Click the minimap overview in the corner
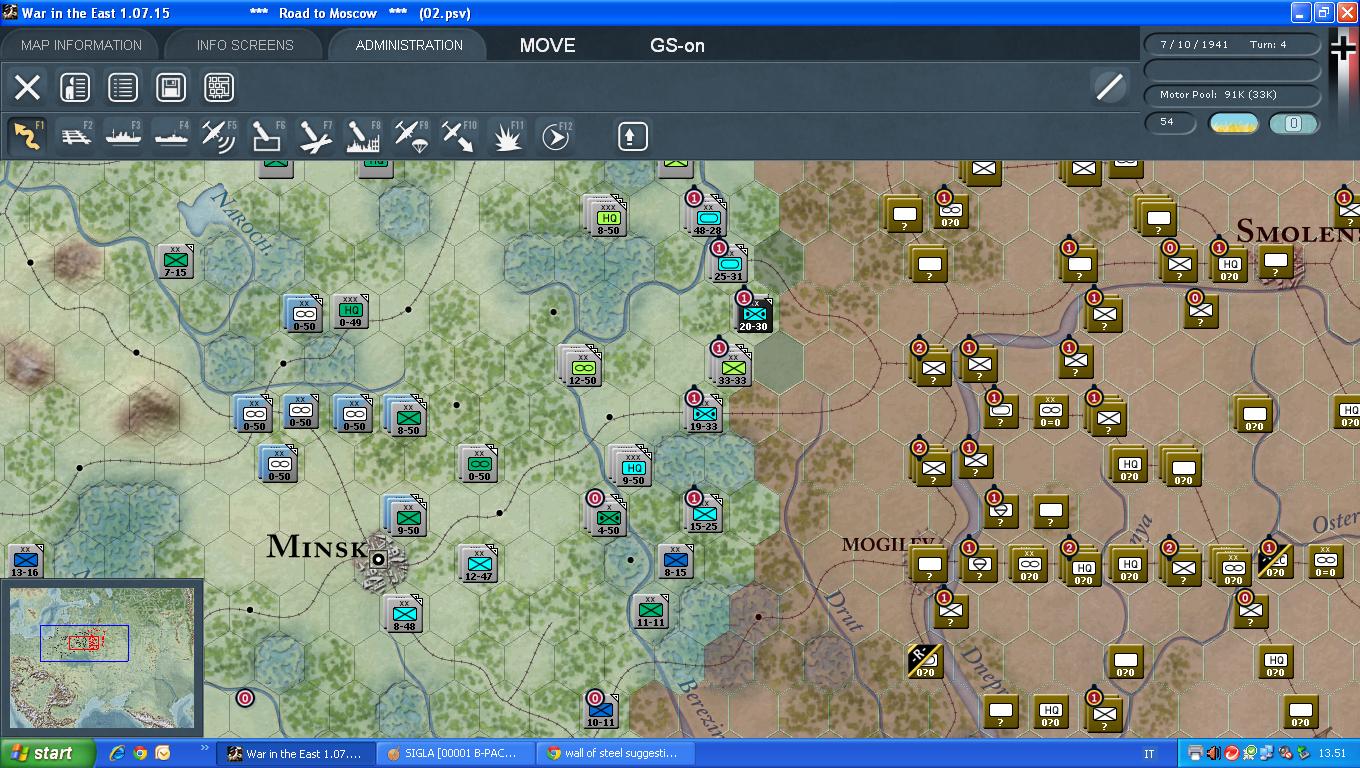 click(x=101, y=657)
